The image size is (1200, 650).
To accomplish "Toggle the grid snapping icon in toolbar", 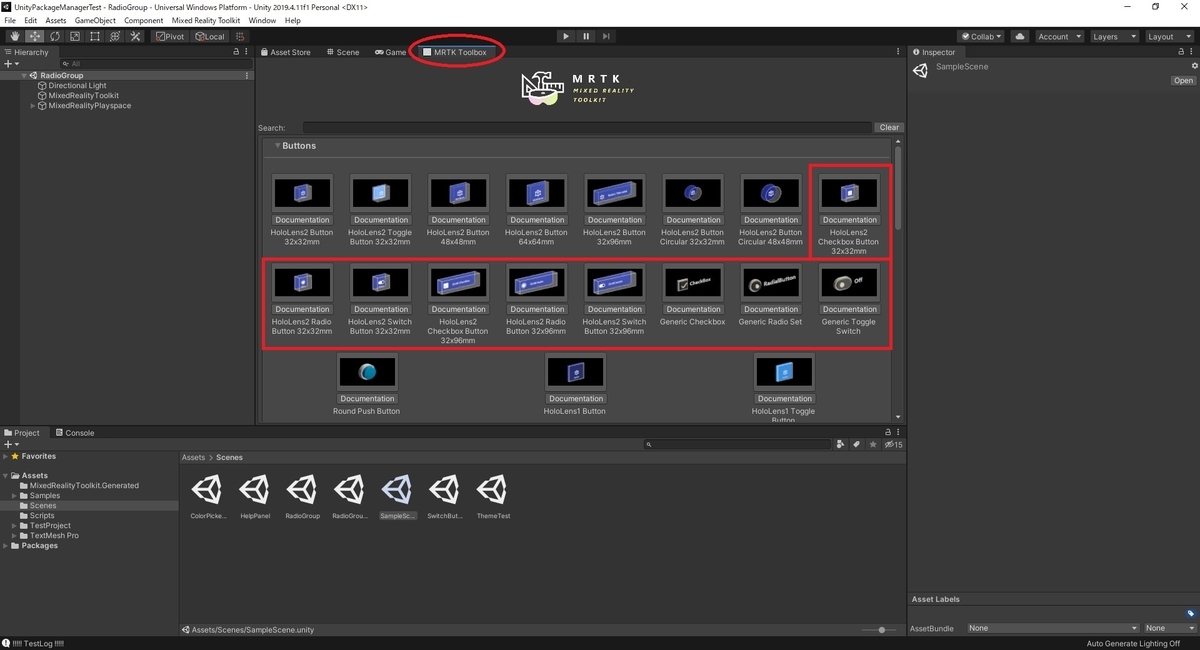I will pos(240,36).
